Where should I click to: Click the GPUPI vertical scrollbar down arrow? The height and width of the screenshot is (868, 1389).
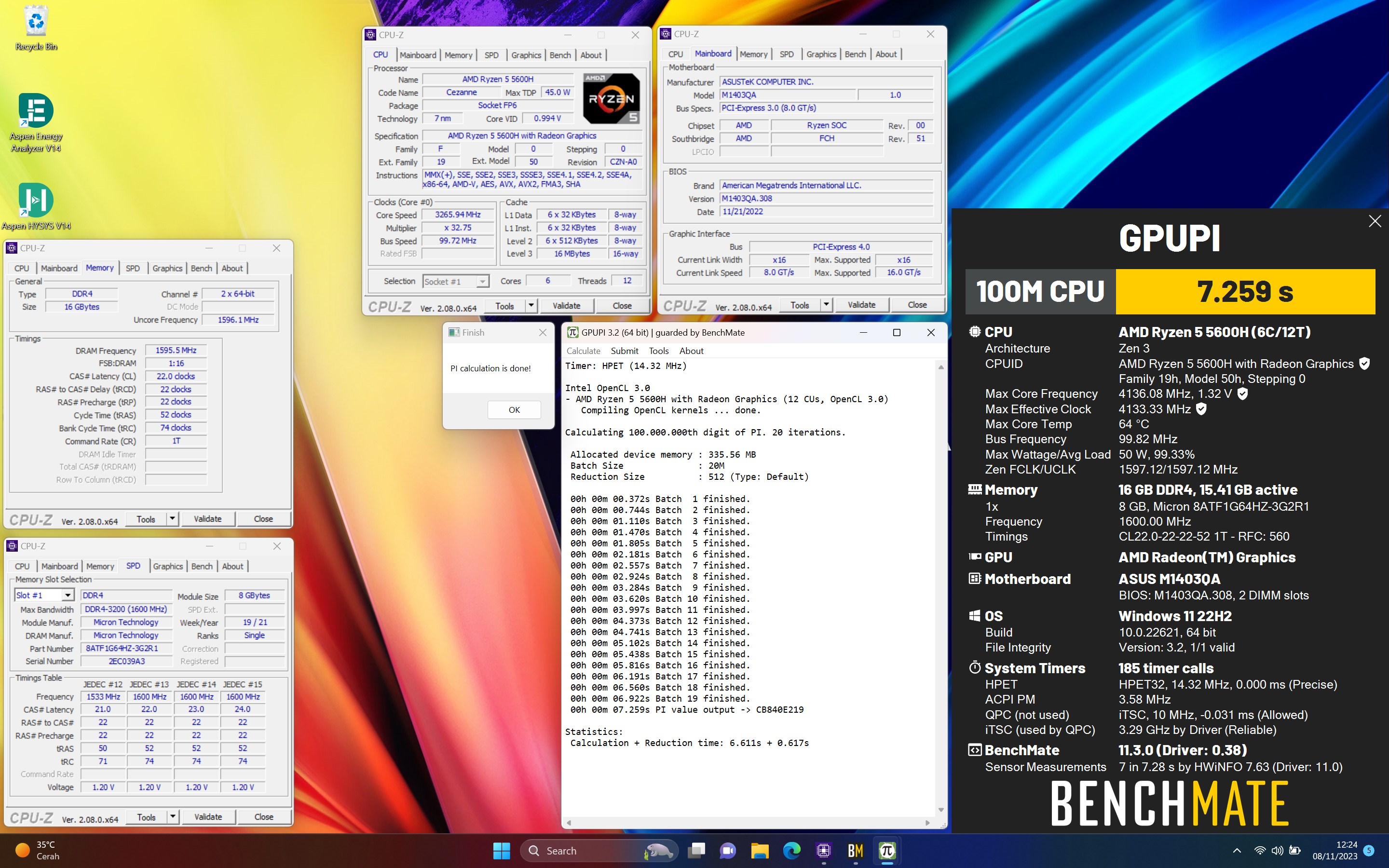pos(941,810)
